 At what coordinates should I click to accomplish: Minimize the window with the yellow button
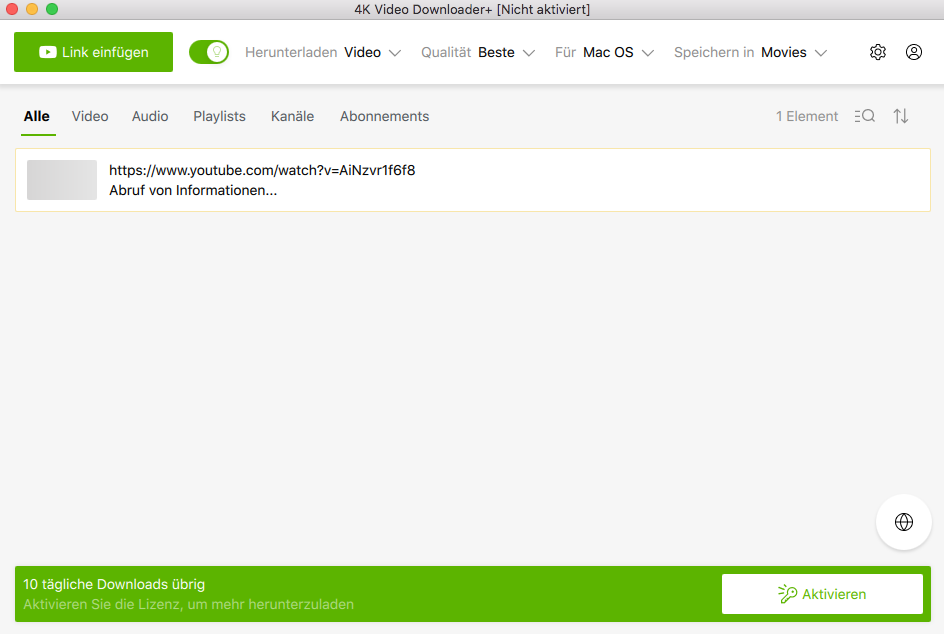tap(32, 9)
